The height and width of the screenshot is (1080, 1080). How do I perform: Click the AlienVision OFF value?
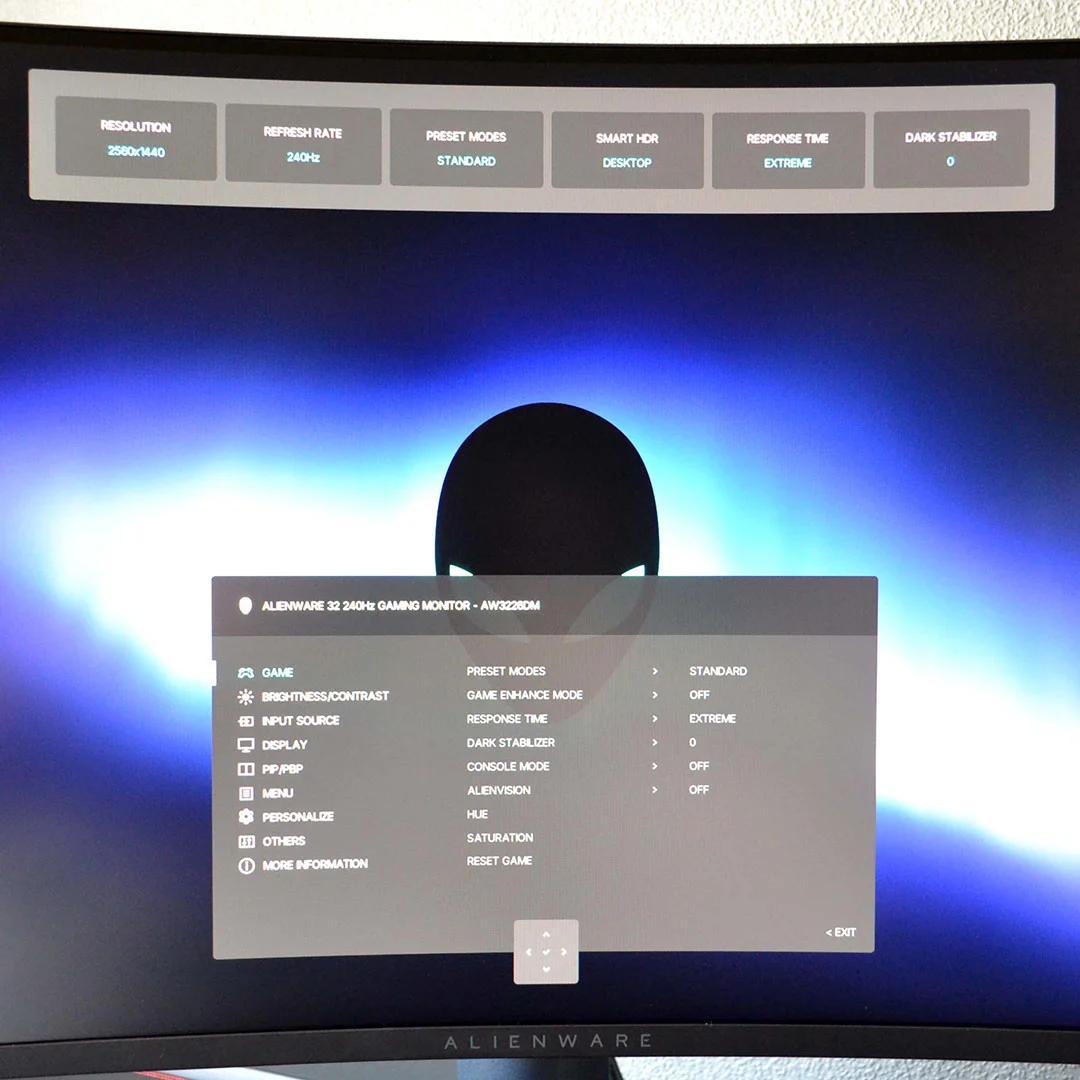[x=699, y=790]
